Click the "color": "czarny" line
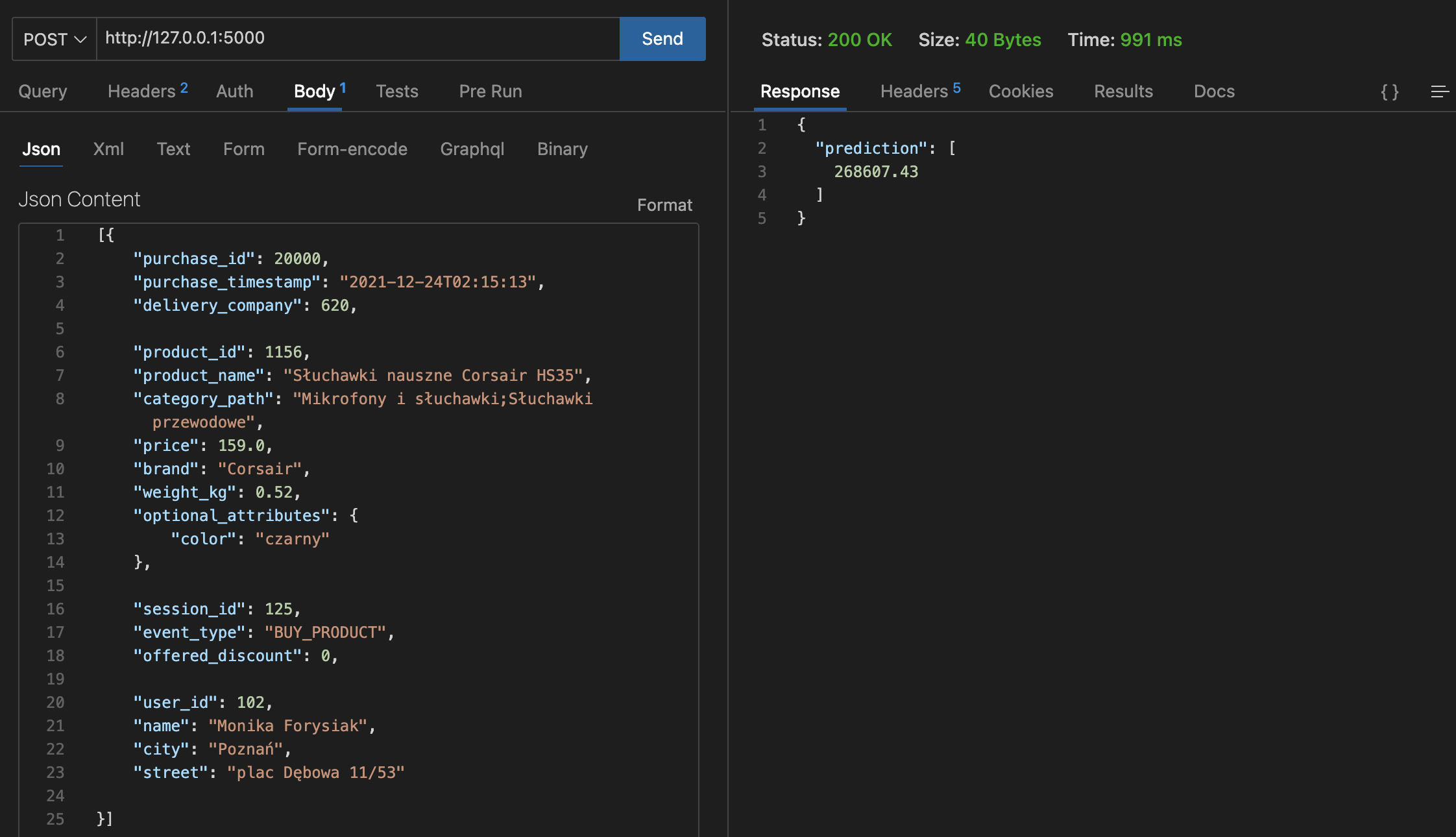Screen dimensions: 1456x837 [x=250, y=539]
